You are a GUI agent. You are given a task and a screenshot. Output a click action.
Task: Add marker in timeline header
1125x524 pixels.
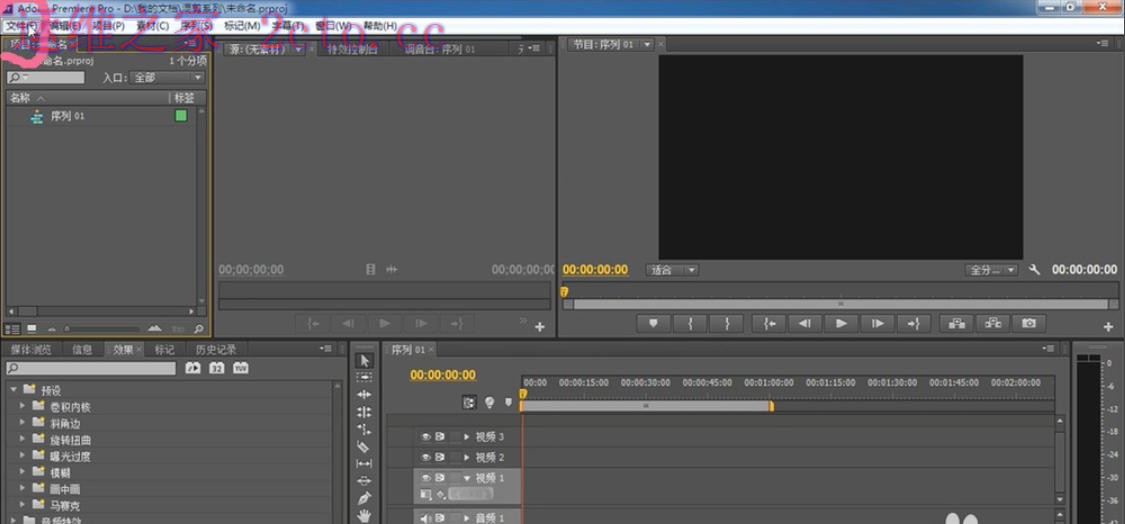tap(509, 403)
